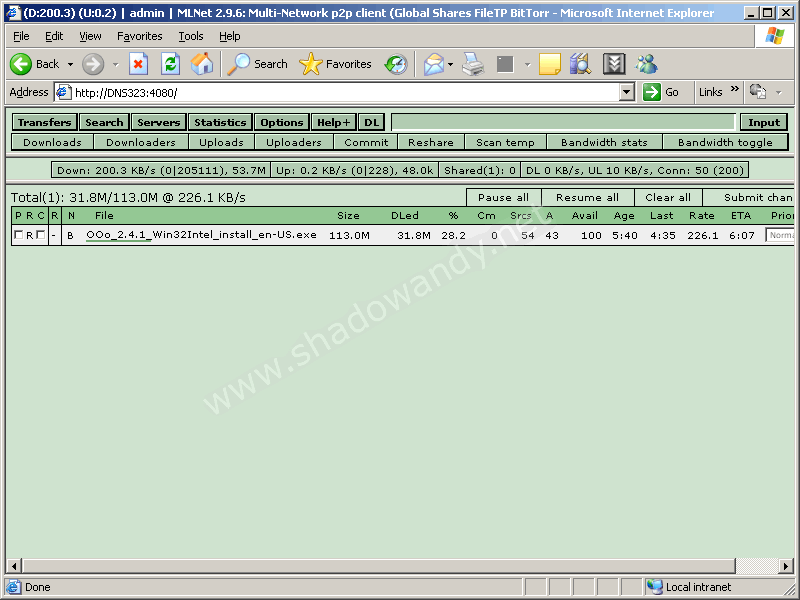The height and width of the screenshot is (600, 800).
Task: Open the Options tab
Action: pyautogui.click(x=282, y=122)
